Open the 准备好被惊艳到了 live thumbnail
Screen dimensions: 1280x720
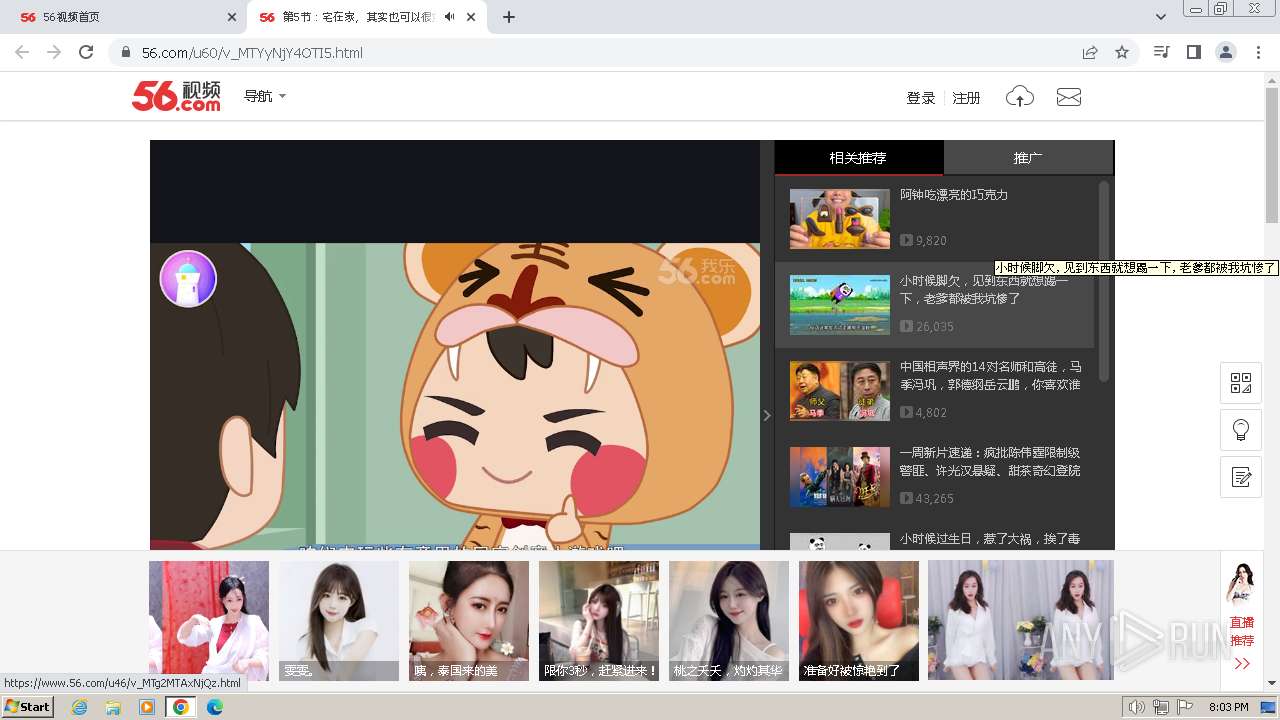coord(859,621)
